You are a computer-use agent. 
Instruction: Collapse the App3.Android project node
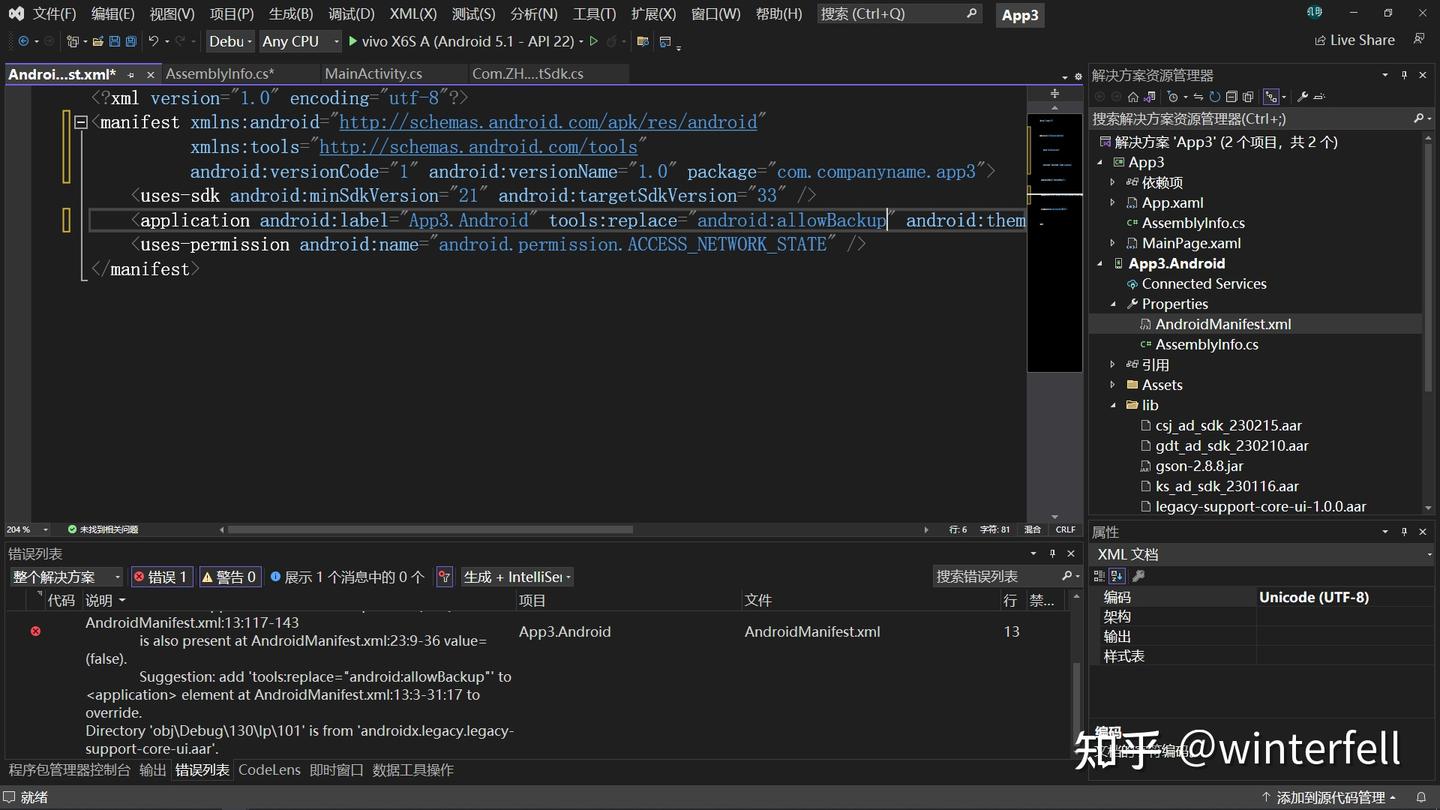pyautogui.click(x=1100, y=264)
